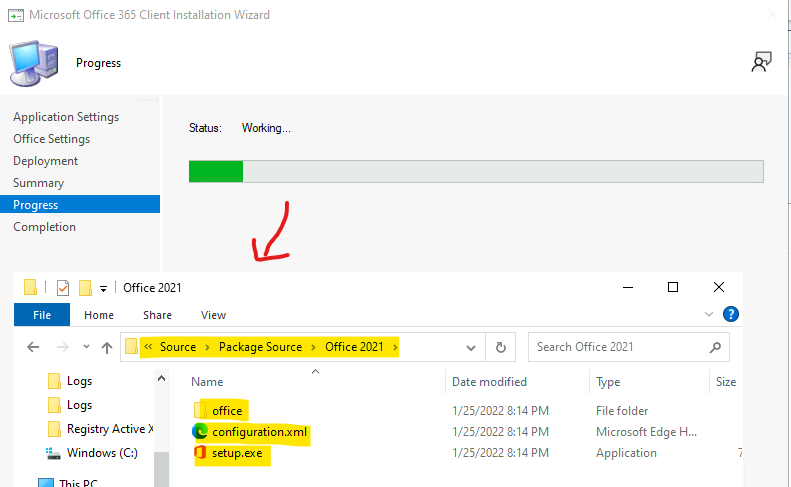Viewport: 791px width, 487px height.
Task: Click the Search Office 2021 box
Action: coord(618,347)
